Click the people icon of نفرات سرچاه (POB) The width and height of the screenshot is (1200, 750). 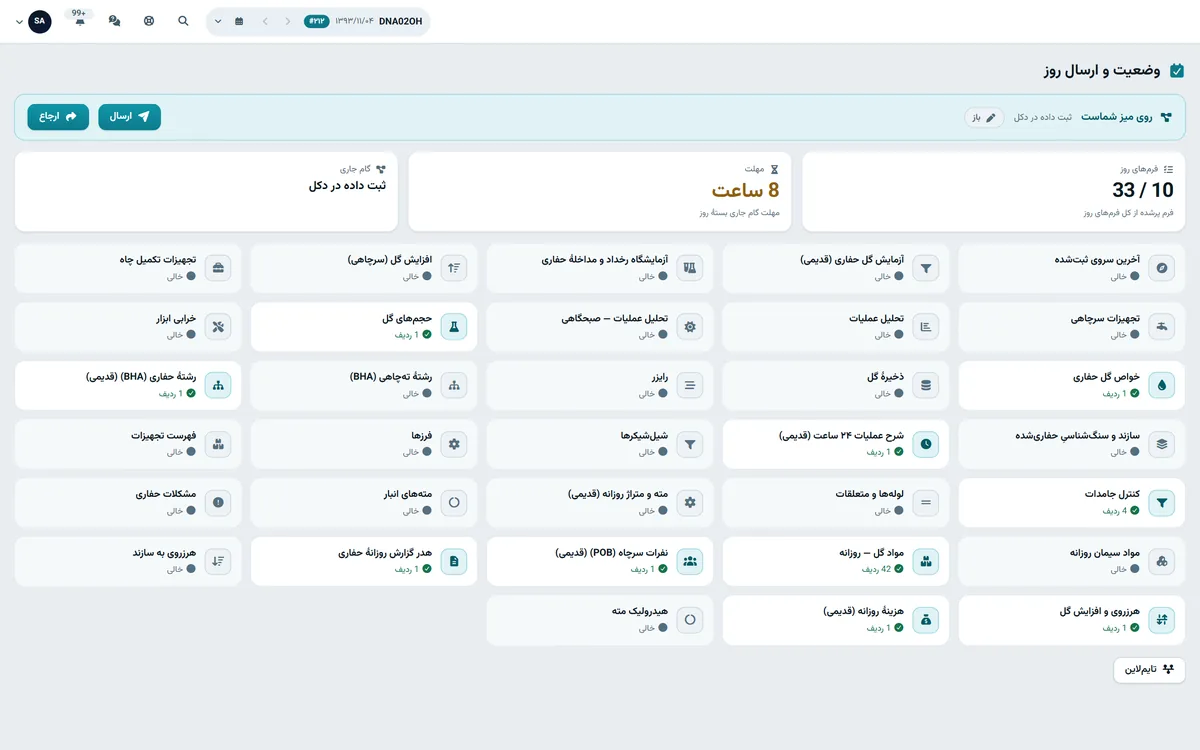coord(690,561)
